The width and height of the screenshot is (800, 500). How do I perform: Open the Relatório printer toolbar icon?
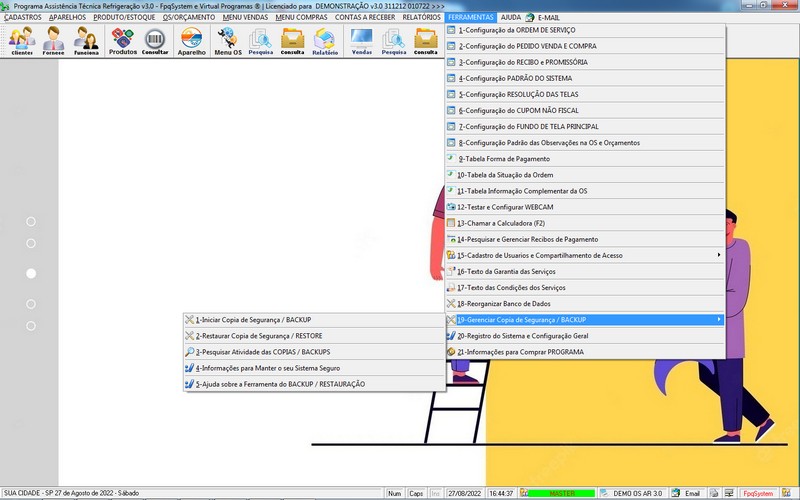(x=325, y=41)
